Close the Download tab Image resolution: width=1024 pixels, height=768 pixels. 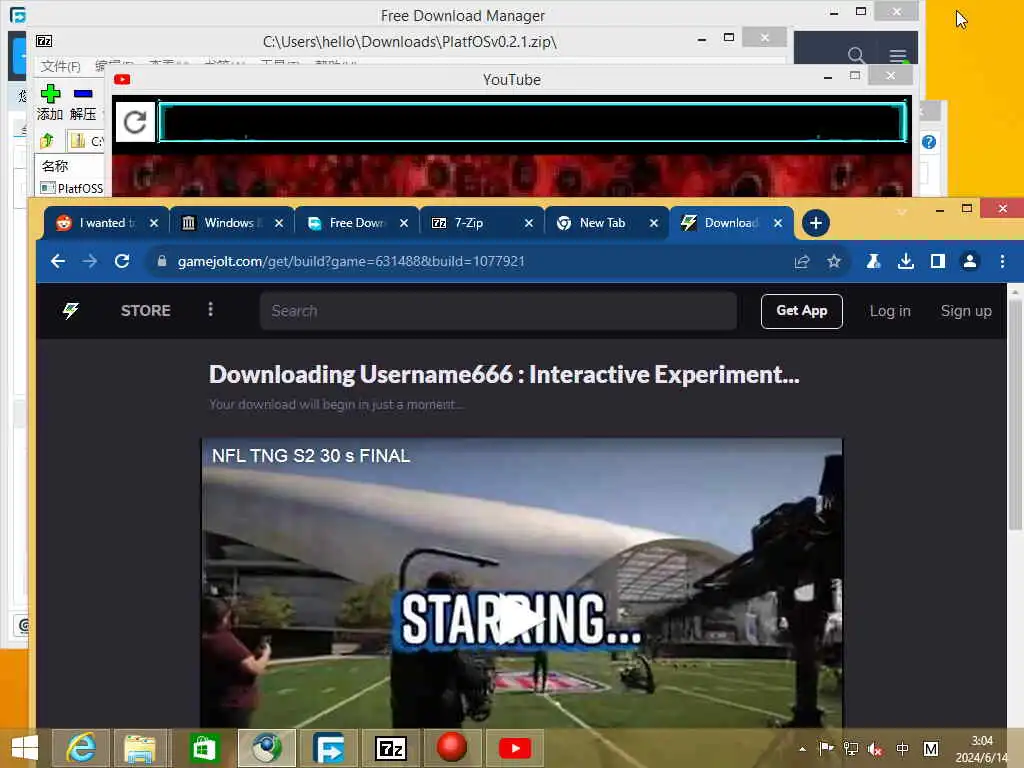(778, 223)
